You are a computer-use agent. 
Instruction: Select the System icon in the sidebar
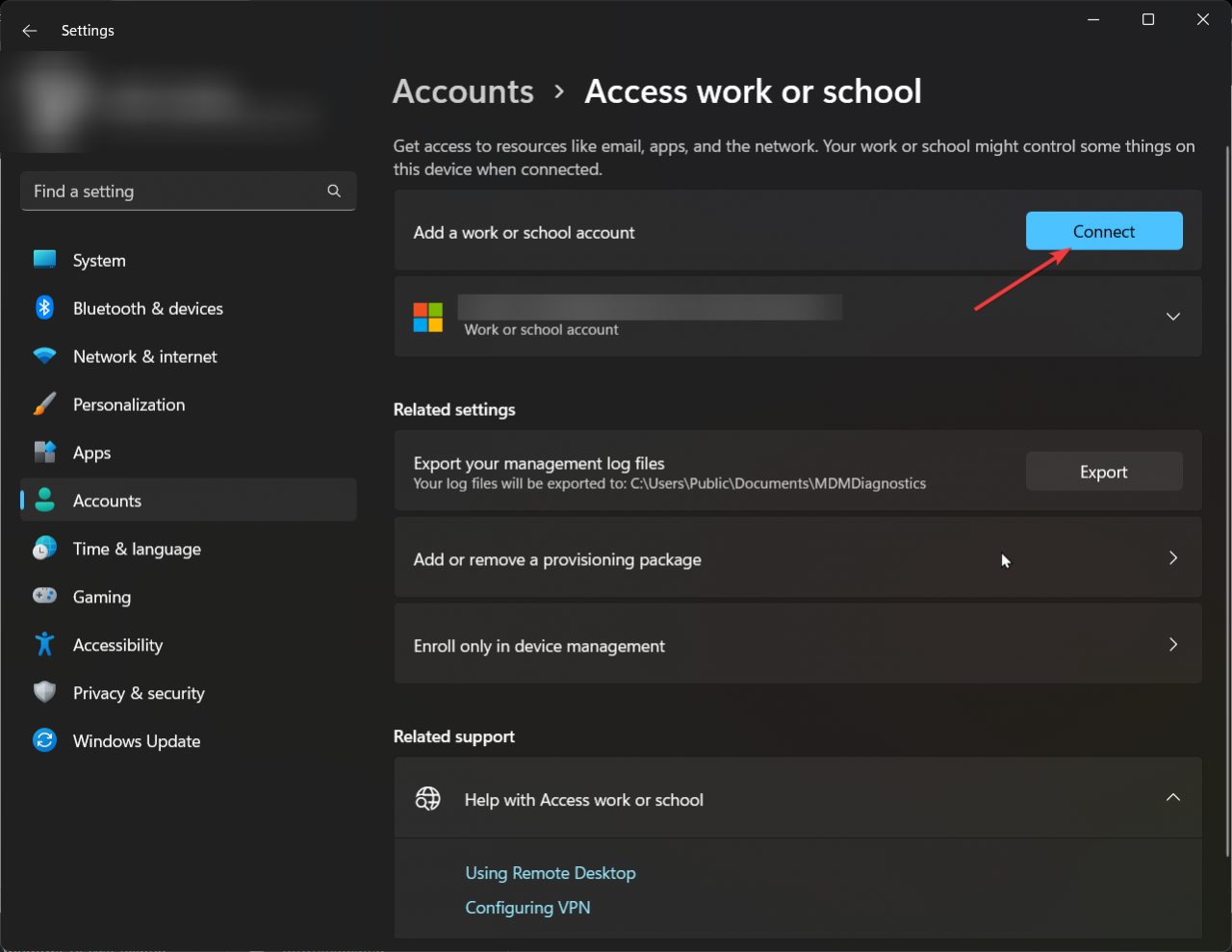(44, 260)
